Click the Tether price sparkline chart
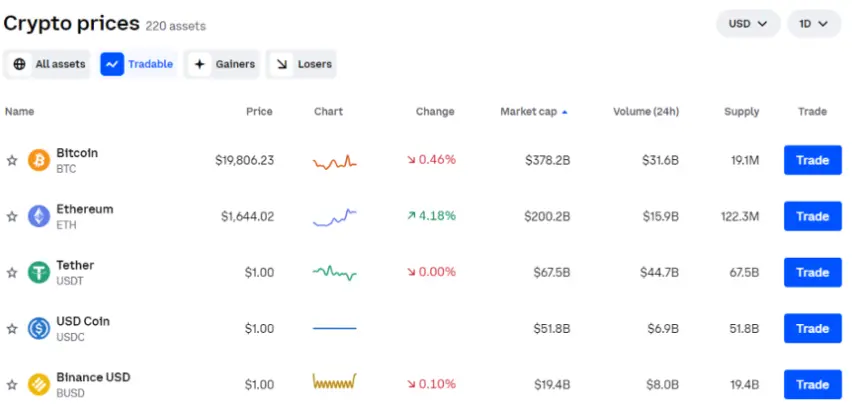The height and width of the screenshot is (407, 852). pos(335,273)
